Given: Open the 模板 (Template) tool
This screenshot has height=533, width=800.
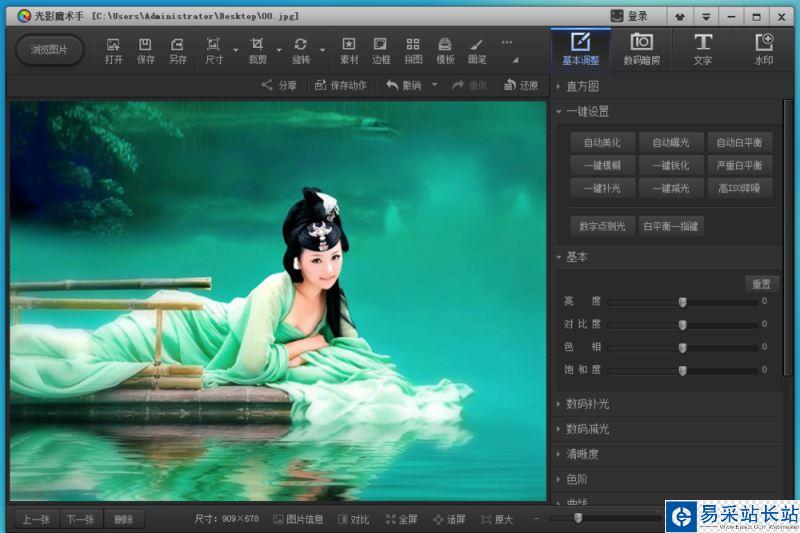Looking at the screenshot, I should coord(445,51).
